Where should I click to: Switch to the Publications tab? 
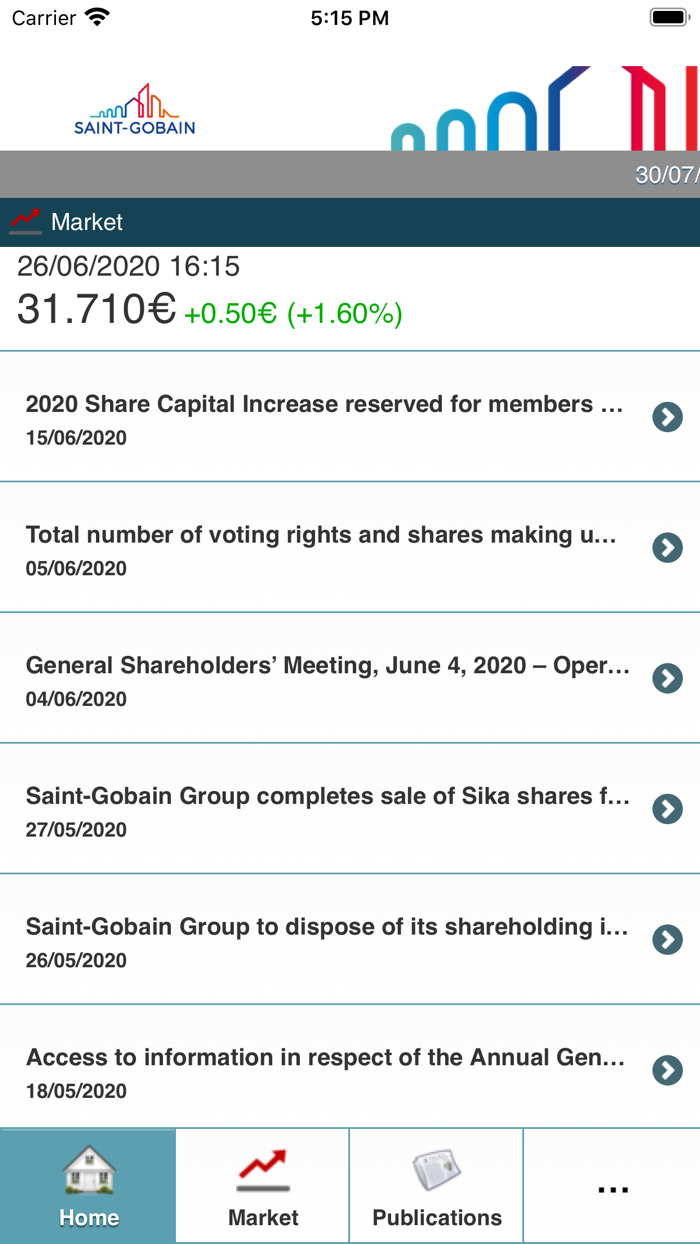436,1186
